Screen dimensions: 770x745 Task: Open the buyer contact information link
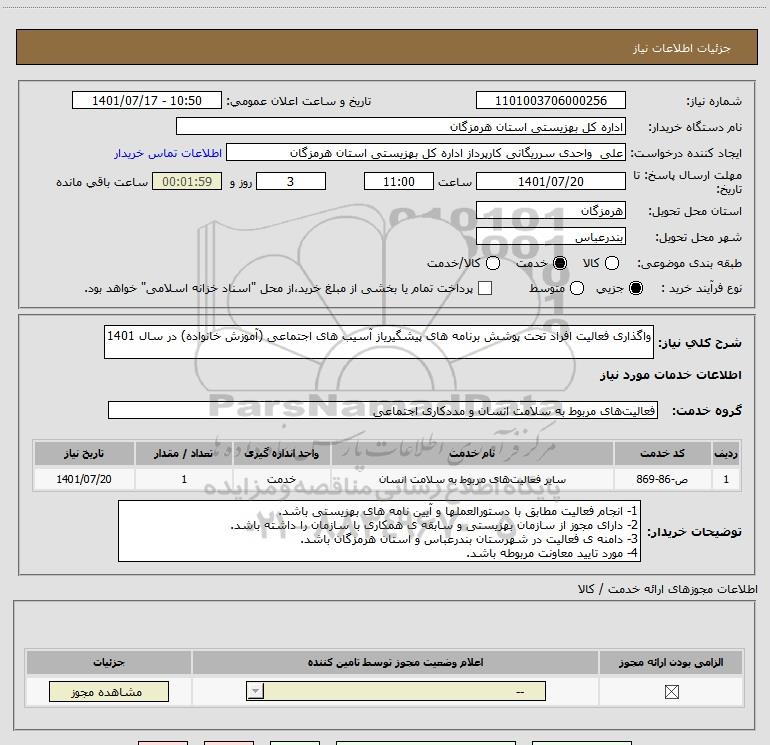coord(168,153)
